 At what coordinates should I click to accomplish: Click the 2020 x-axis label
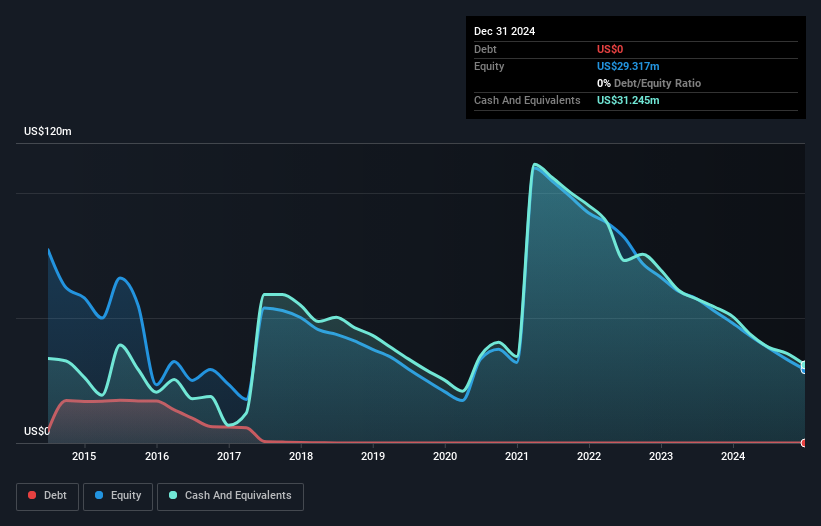click(x=445, y=456)
